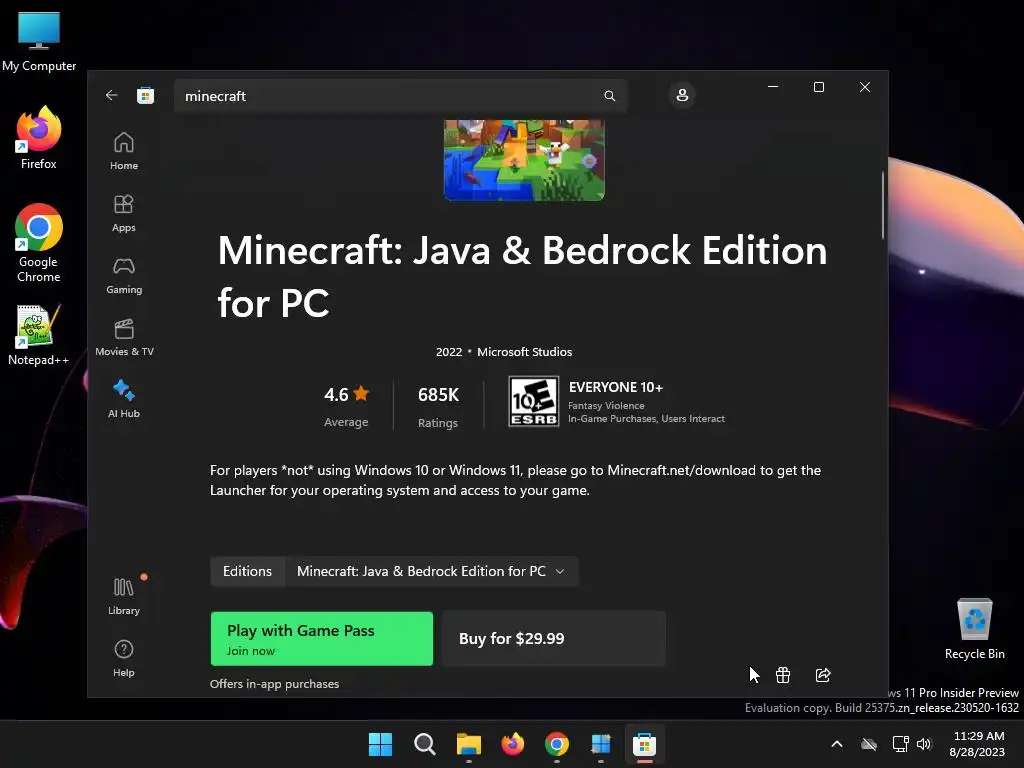Select Firefox desktop shortcut
The width and height of the screenshot is (1024, 768).
tap(39, 138)
